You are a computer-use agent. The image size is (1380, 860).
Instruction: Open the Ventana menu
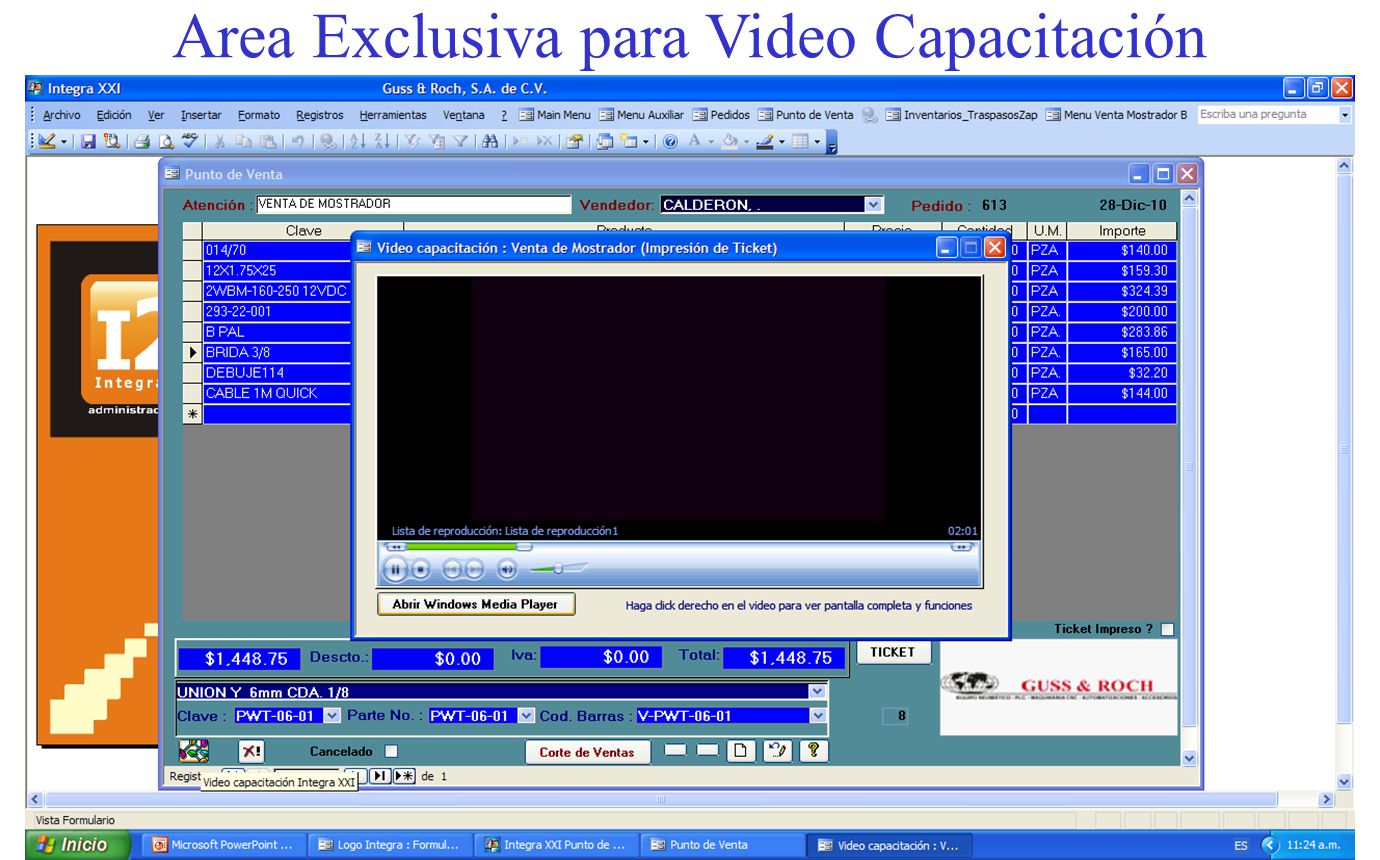point(464,115)
